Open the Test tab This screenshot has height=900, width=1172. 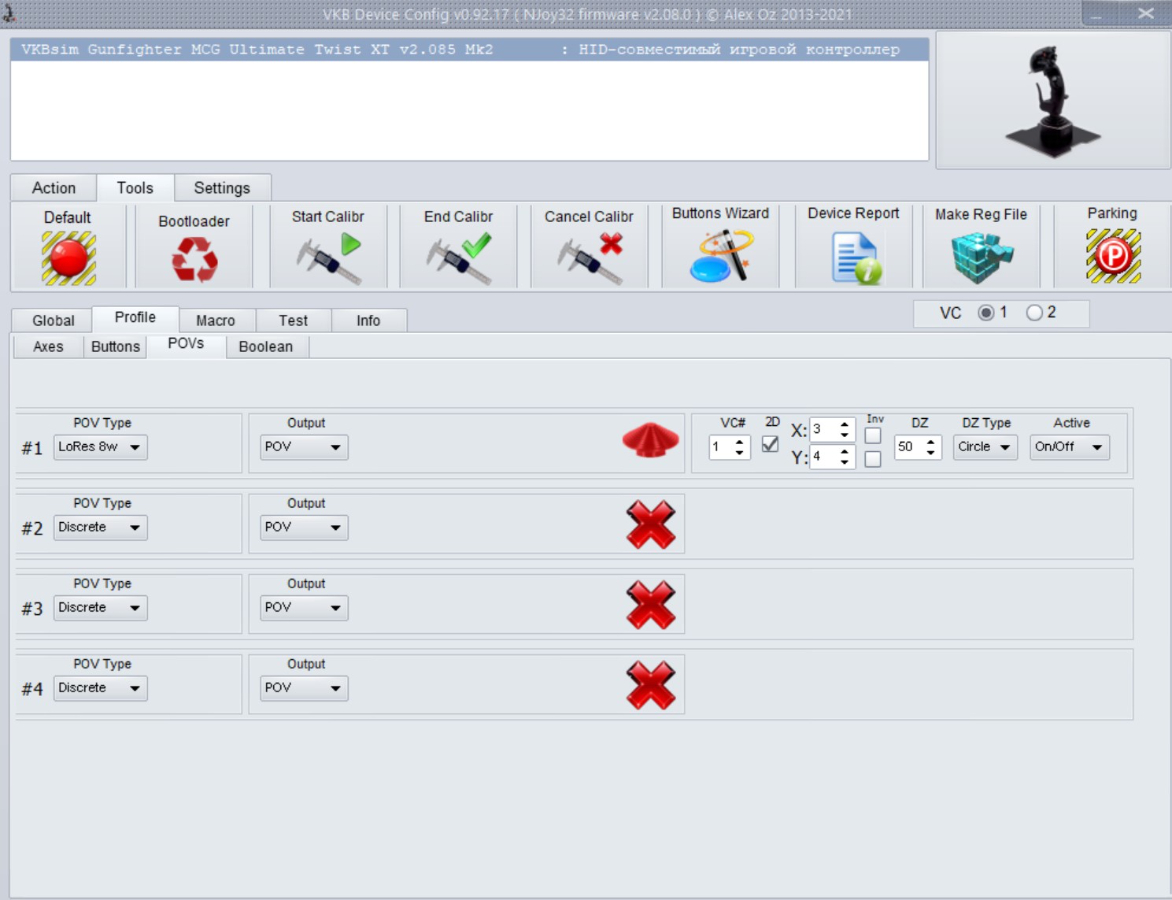coord(293,321)
